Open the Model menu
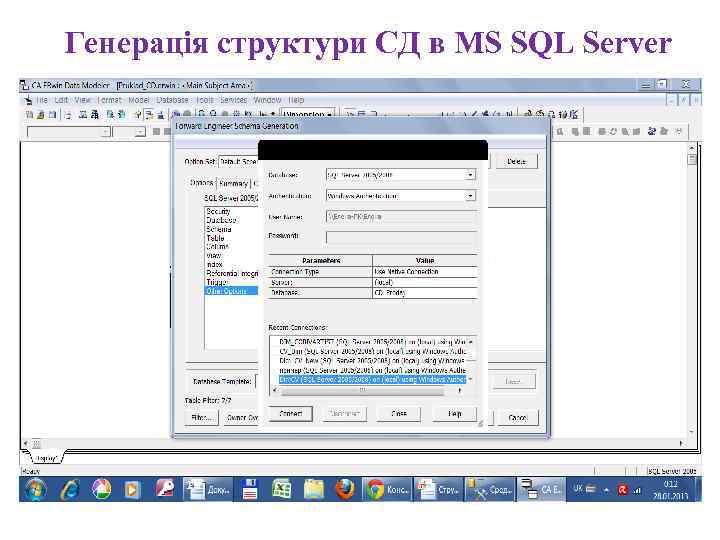The image size is (720, 540). point(139,100)
